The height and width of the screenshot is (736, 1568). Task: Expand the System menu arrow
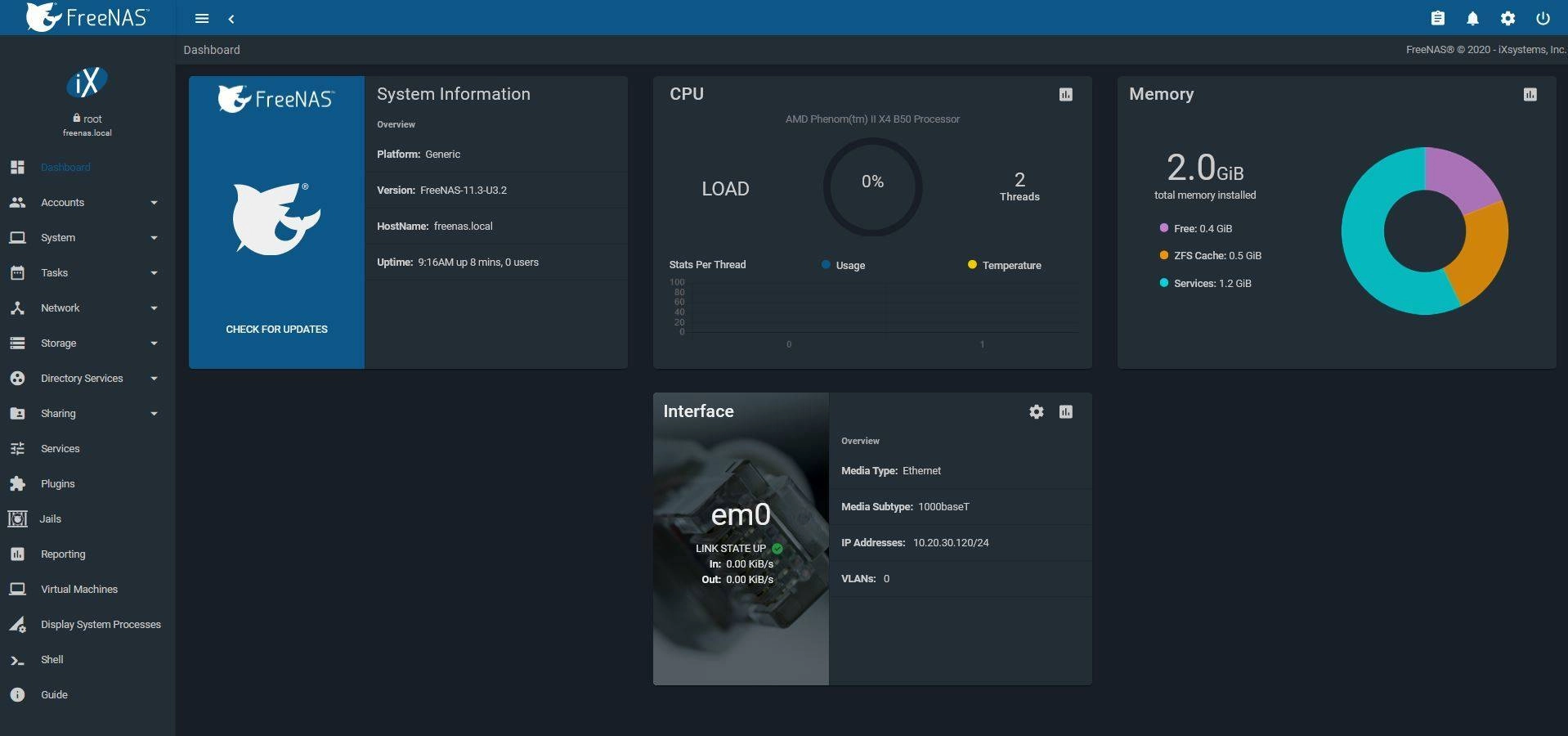(x=154, y=238)
